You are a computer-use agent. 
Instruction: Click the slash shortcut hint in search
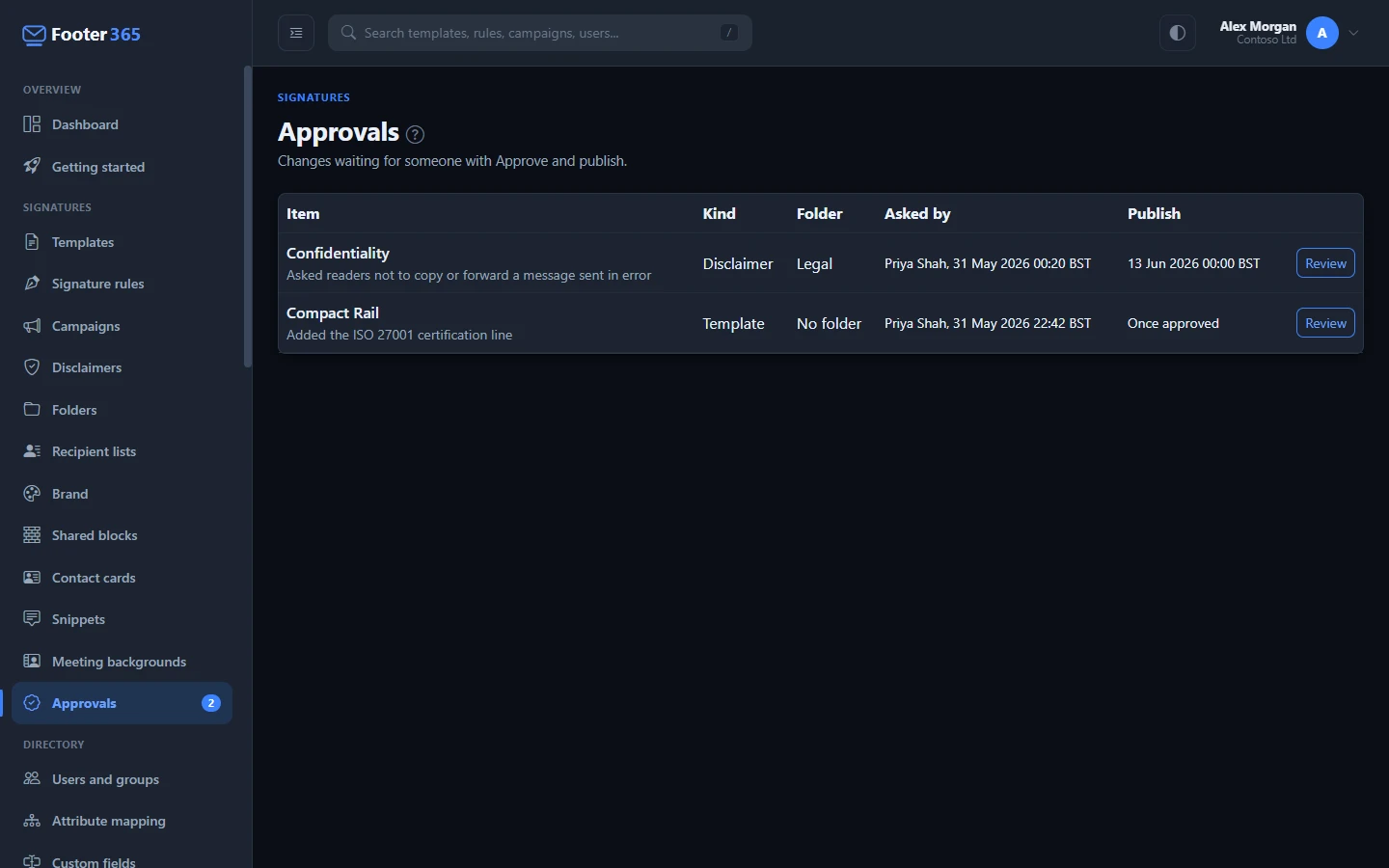pyautogui.click(x=729, y=33)
